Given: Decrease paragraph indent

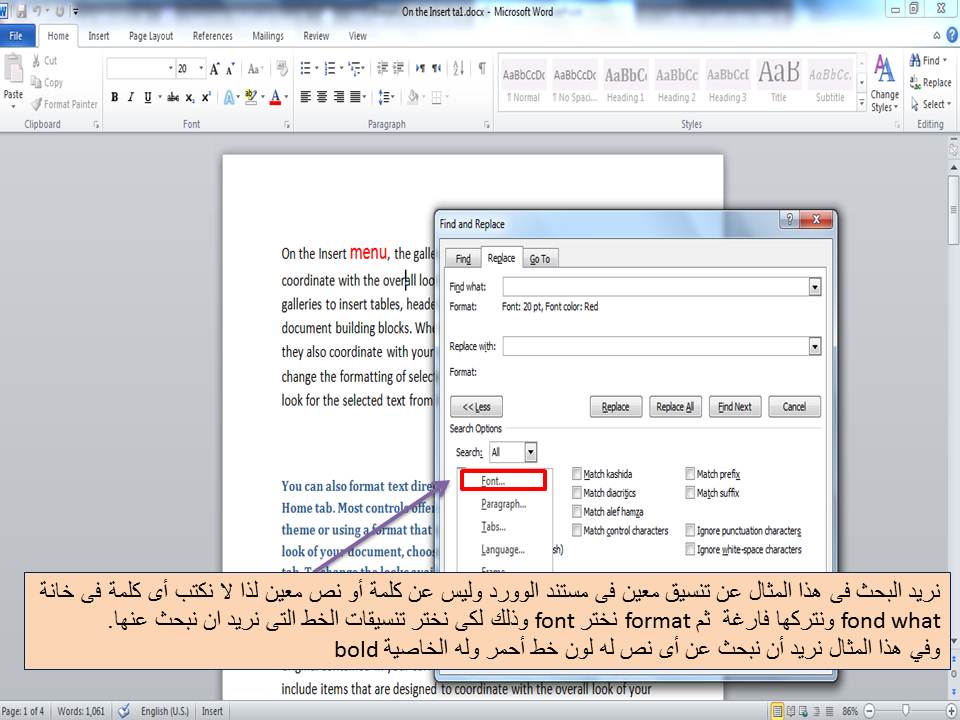Looking at the screenshot, I should (382, 69).
